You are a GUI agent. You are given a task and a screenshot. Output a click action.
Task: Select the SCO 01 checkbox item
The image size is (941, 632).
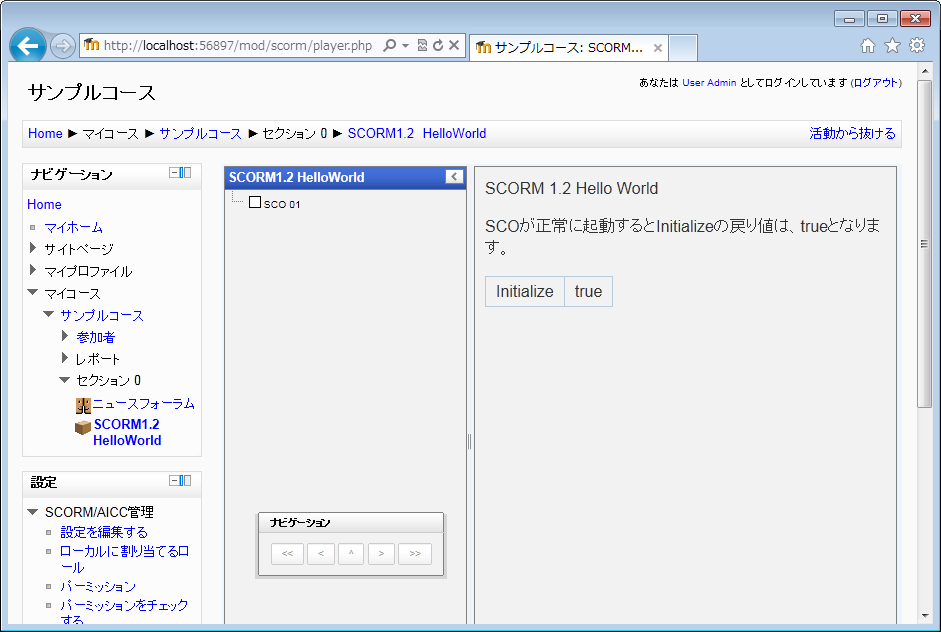click(x=255, y=202)
